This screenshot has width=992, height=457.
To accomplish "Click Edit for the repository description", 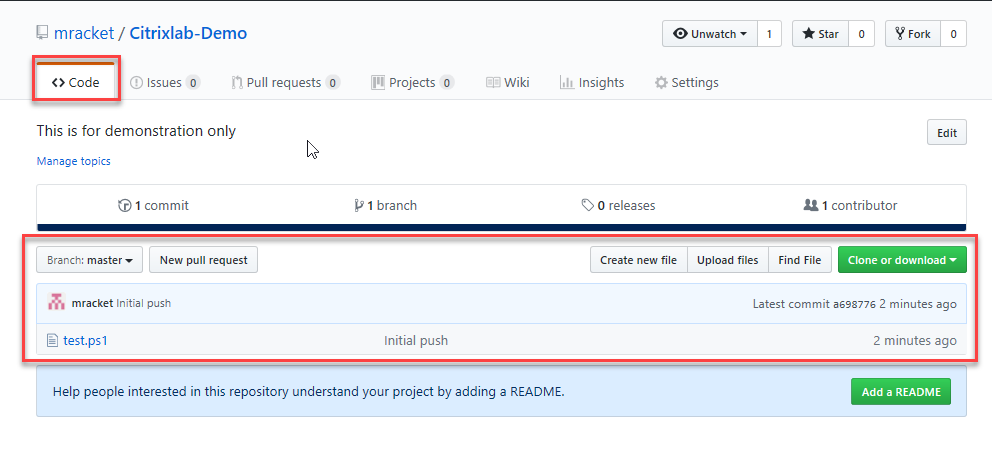I will coord(946,132).
